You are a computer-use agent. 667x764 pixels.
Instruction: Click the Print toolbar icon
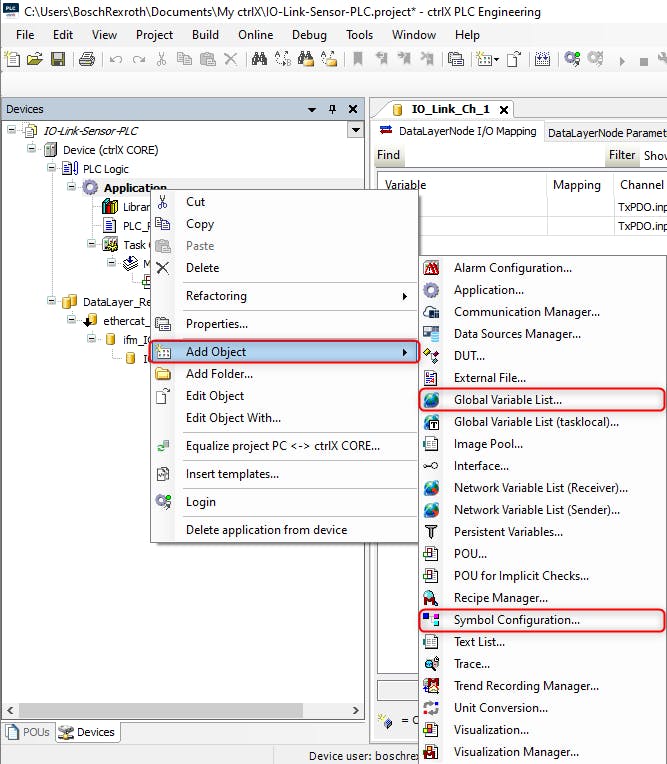click(x=87, y=59)
